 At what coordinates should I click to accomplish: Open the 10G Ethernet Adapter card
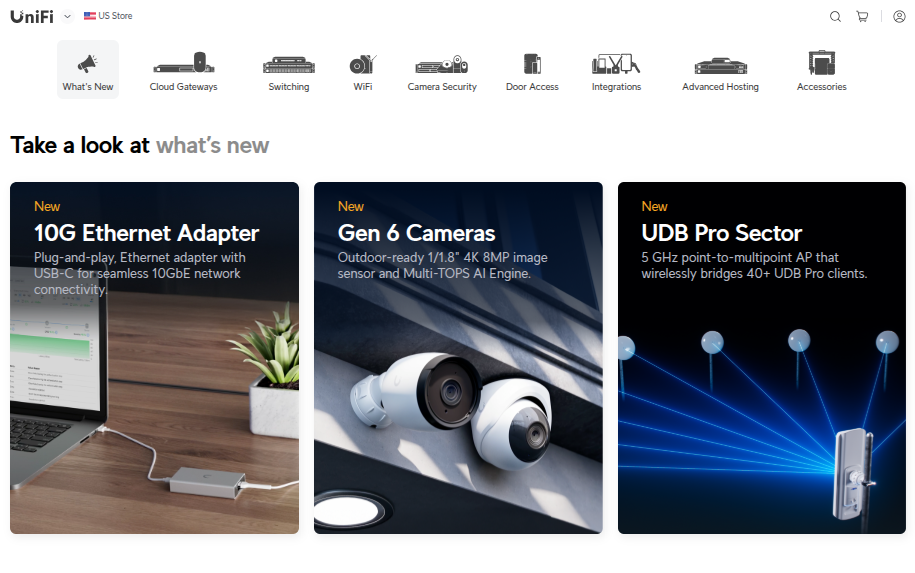pos(154,358)
